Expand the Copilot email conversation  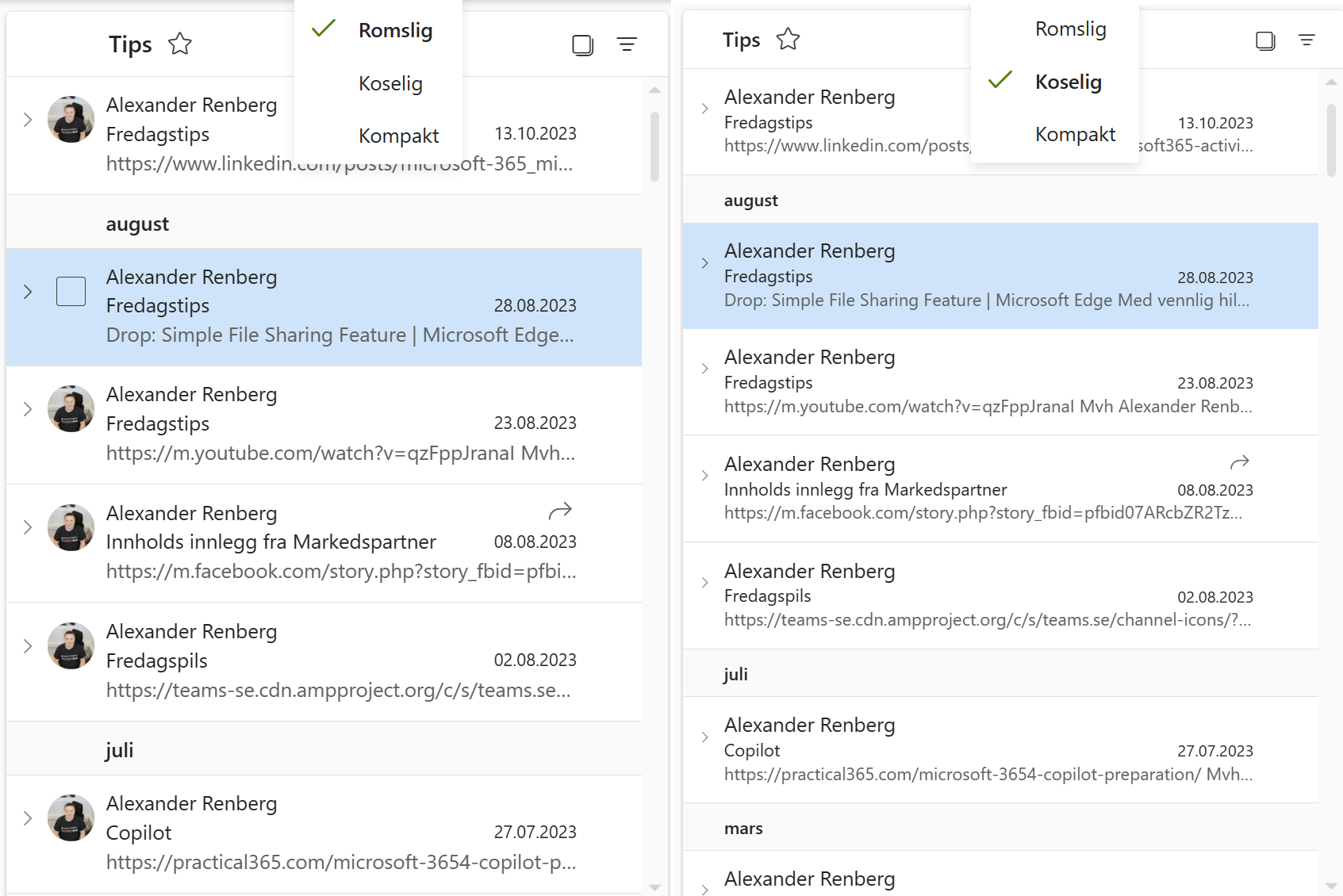[x=28, y=818]
